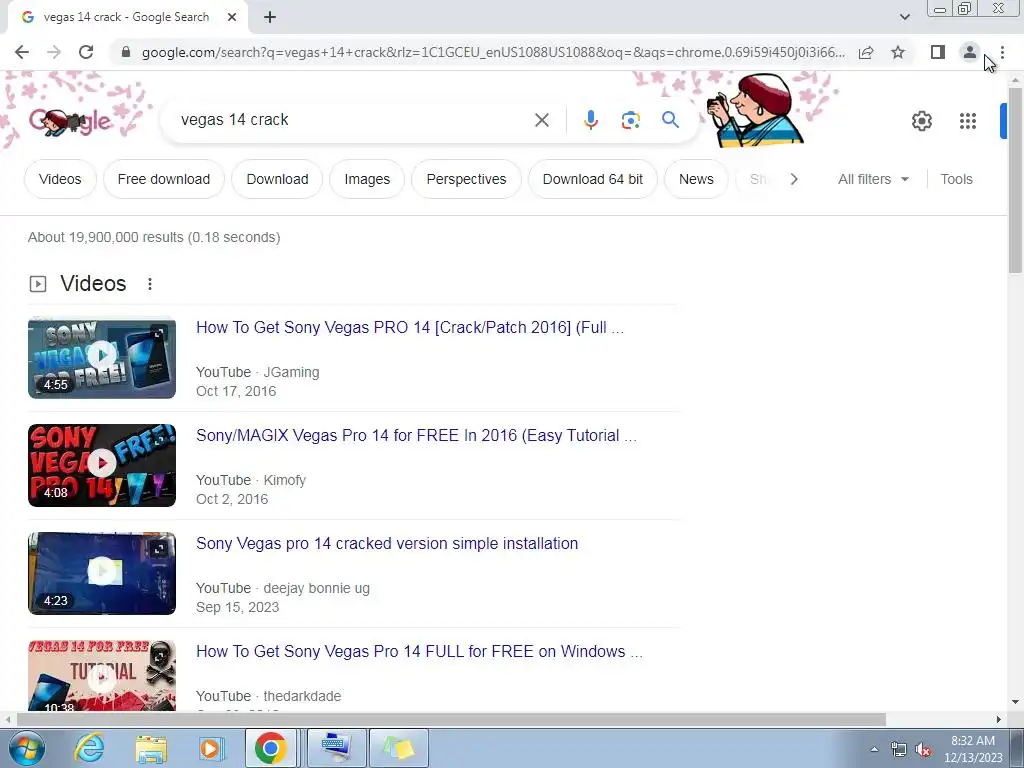Open the Windows Start button
The width and height of the screenshot is (1024, 768).
click(x=26, y=748)
